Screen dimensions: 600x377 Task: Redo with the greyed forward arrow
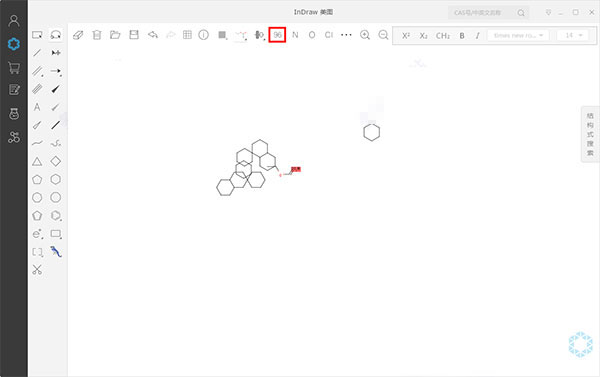171,35
